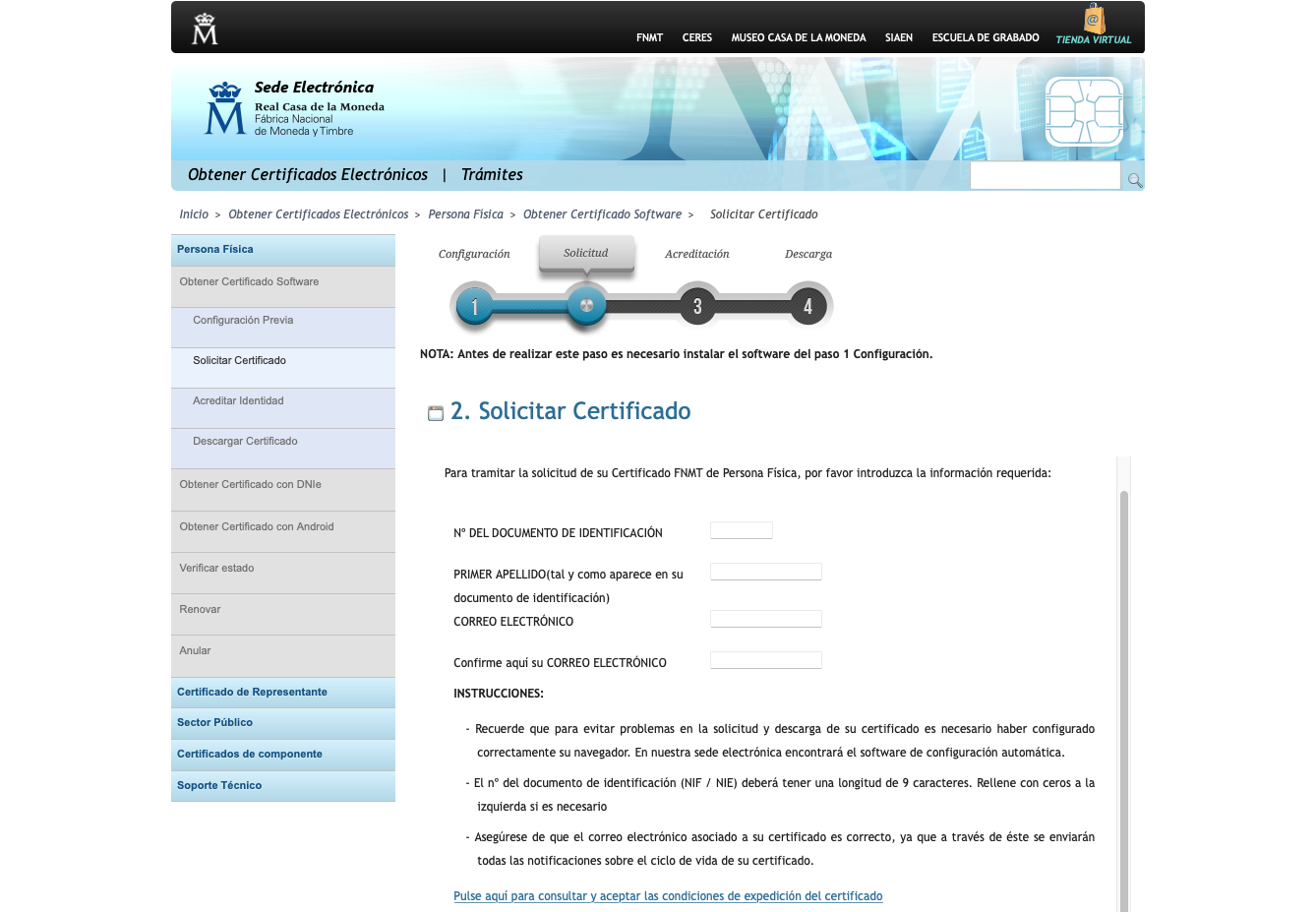Select the current step 2 circle marker
The width and height of the screenshot is (1316, 912).
586,305
